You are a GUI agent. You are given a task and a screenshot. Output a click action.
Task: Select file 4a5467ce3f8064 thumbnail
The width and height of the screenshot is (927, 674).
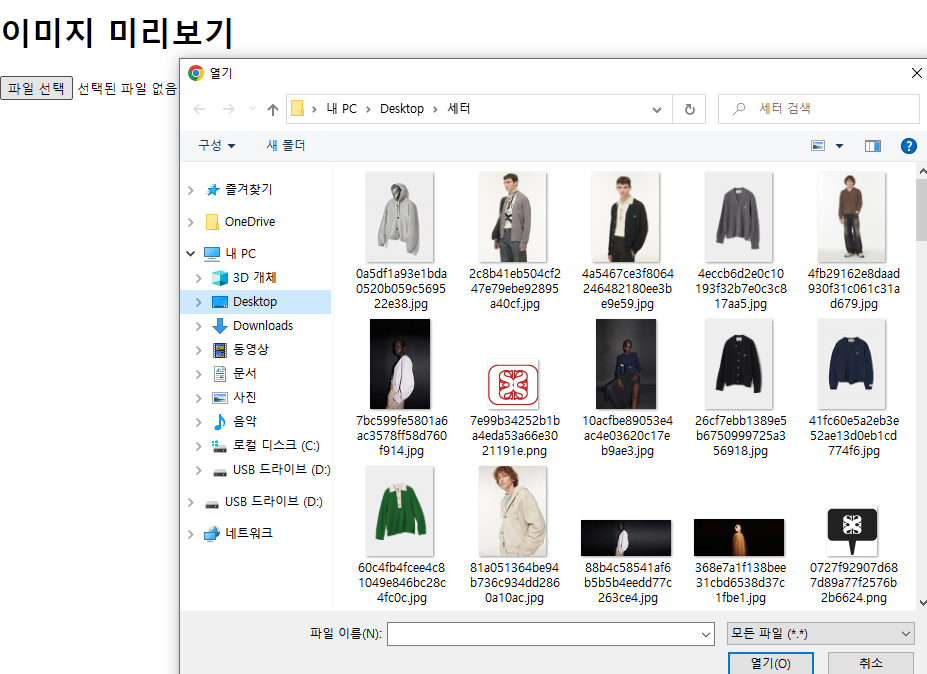coord(626,217)
